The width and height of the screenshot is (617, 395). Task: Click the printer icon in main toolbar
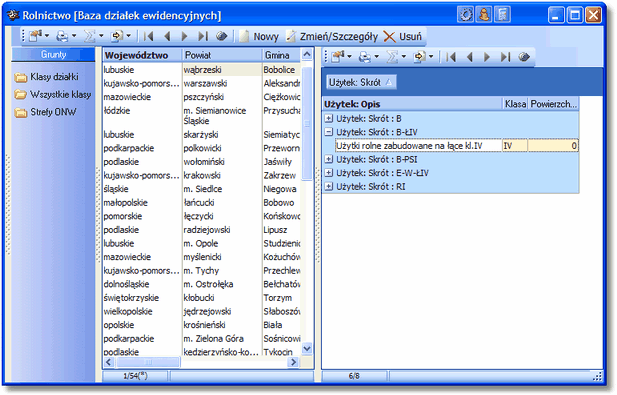[62, 36]
